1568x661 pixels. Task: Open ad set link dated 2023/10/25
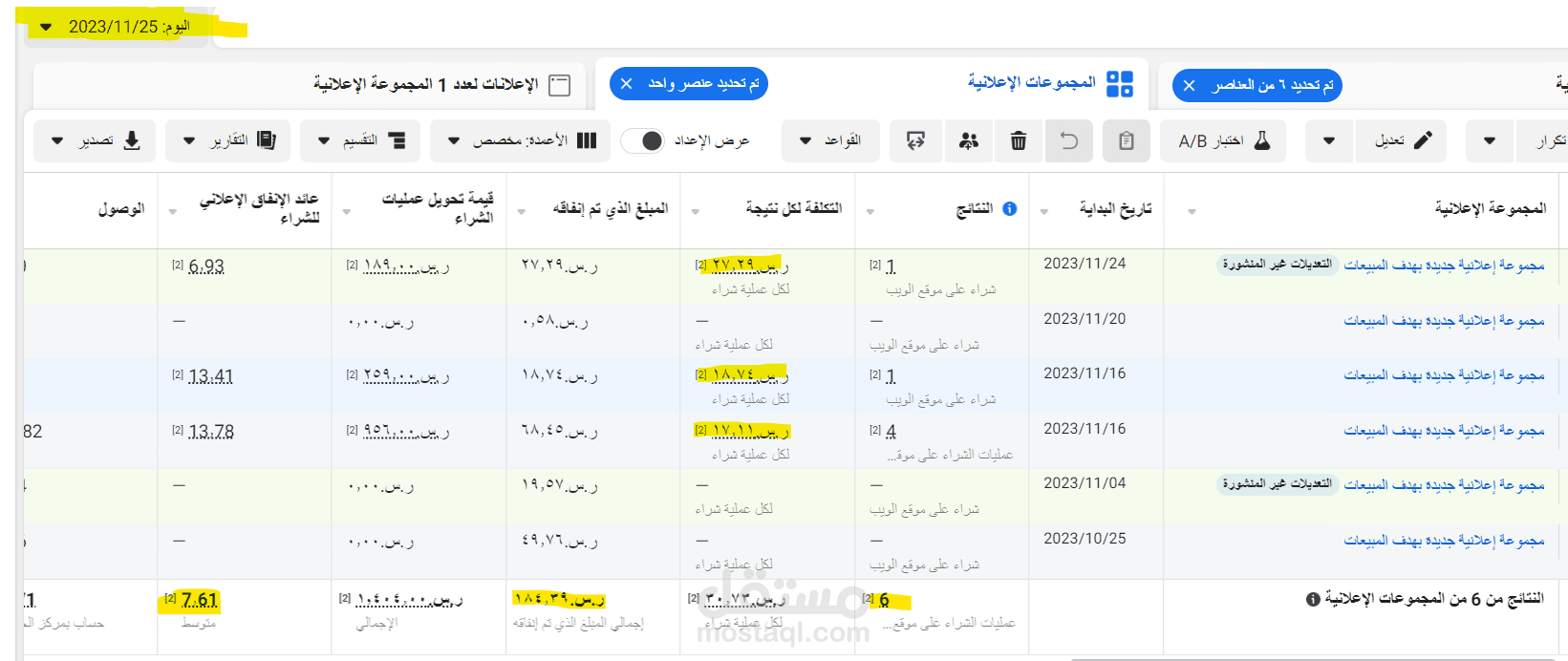coord(1444,541)
